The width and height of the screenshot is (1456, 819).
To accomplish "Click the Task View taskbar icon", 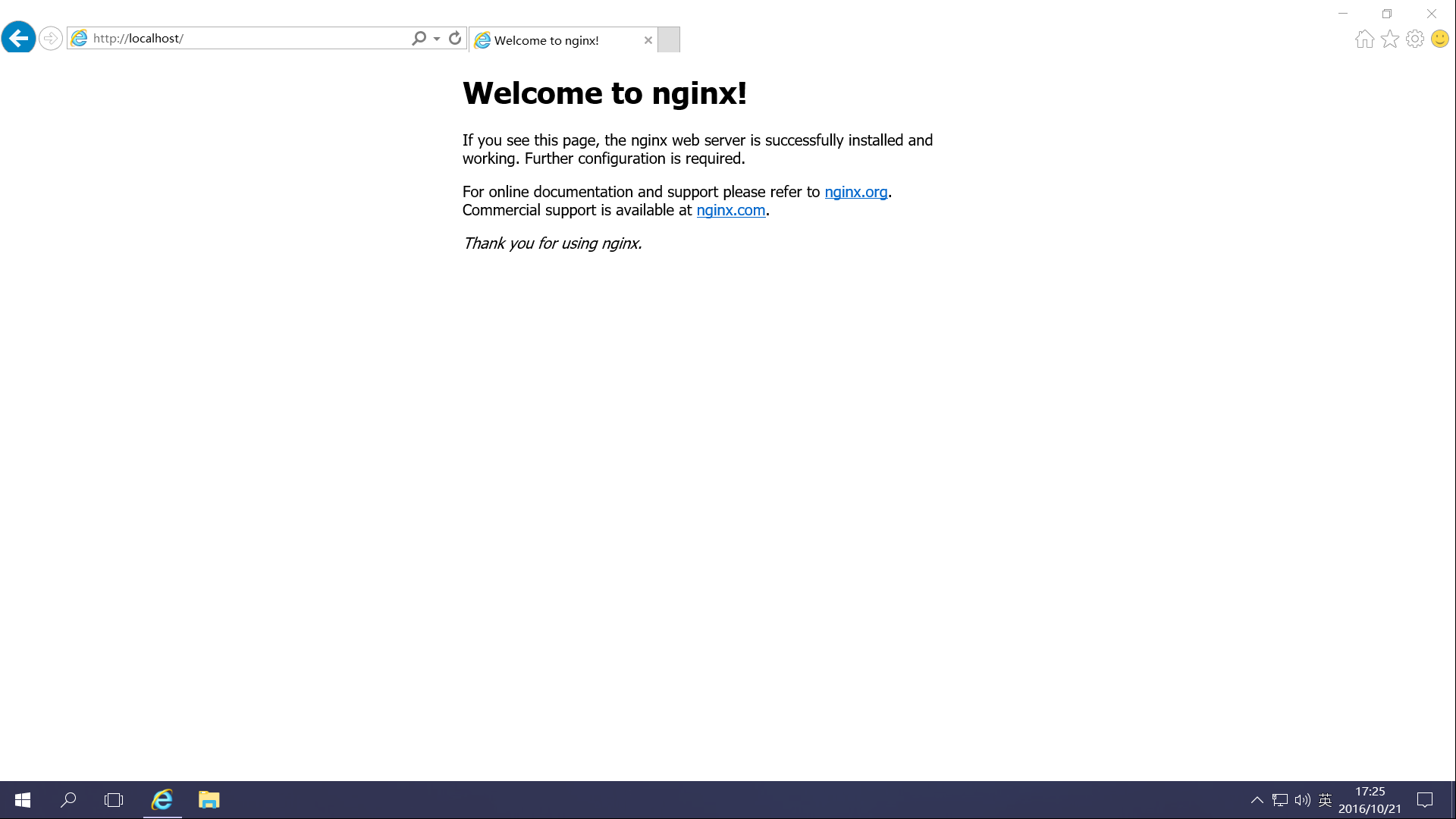I will (113, 799).
